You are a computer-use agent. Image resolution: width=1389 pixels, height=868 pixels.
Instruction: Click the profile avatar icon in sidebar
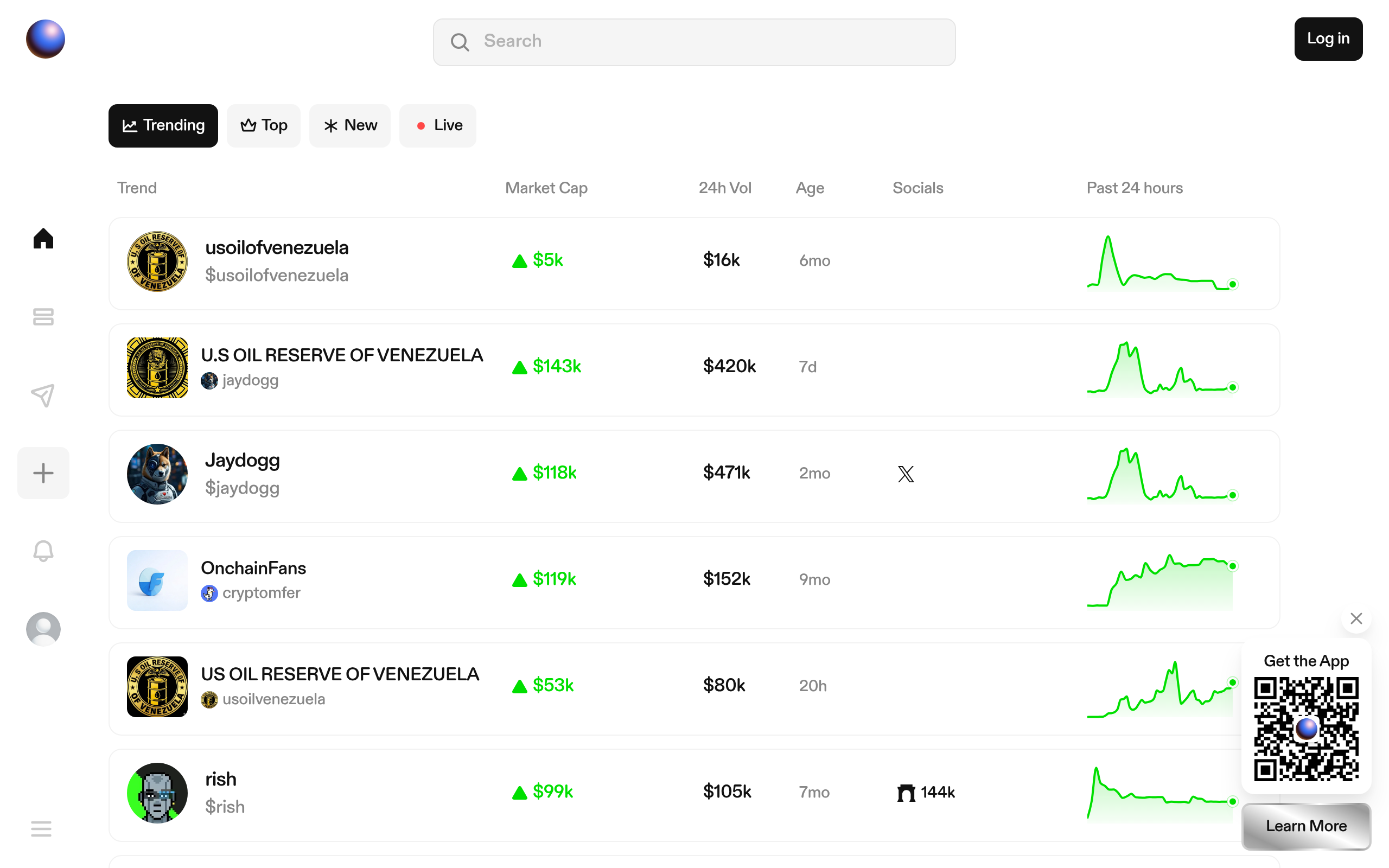[43, 629]
